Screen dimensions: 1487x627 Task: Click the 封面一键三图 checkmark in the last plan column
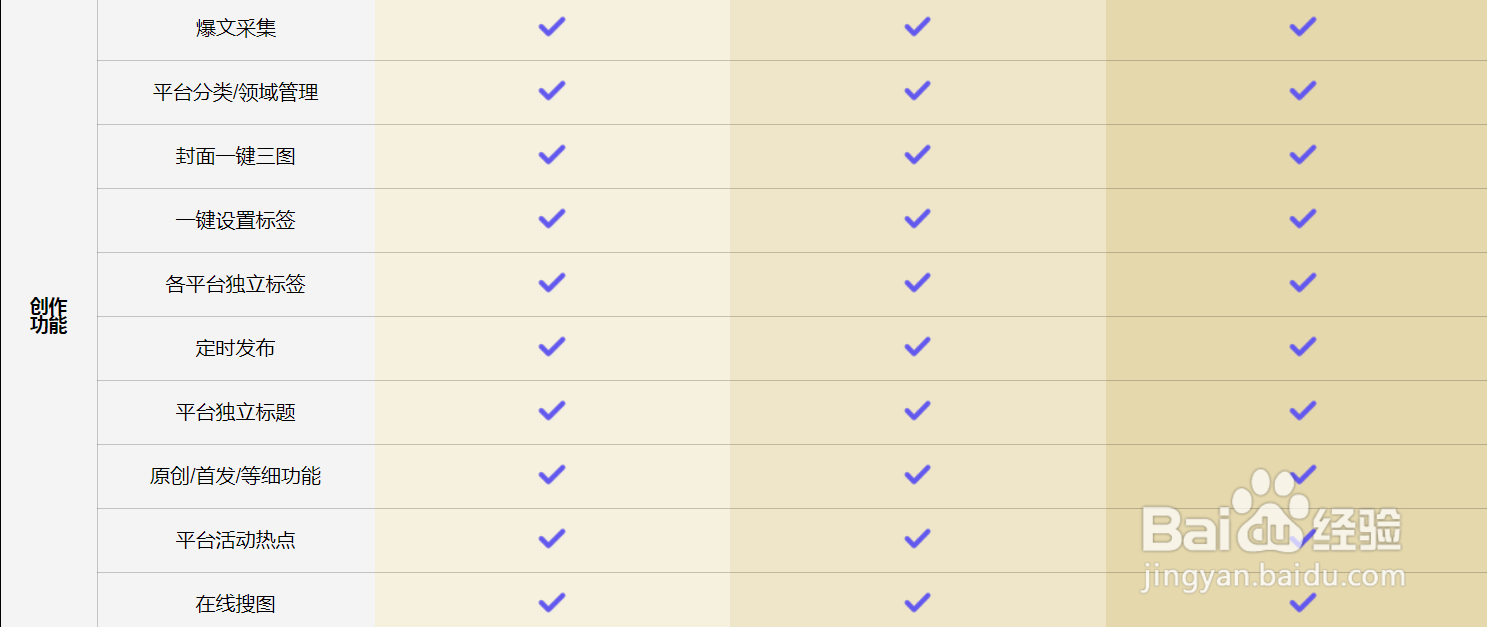point(1302,155)
